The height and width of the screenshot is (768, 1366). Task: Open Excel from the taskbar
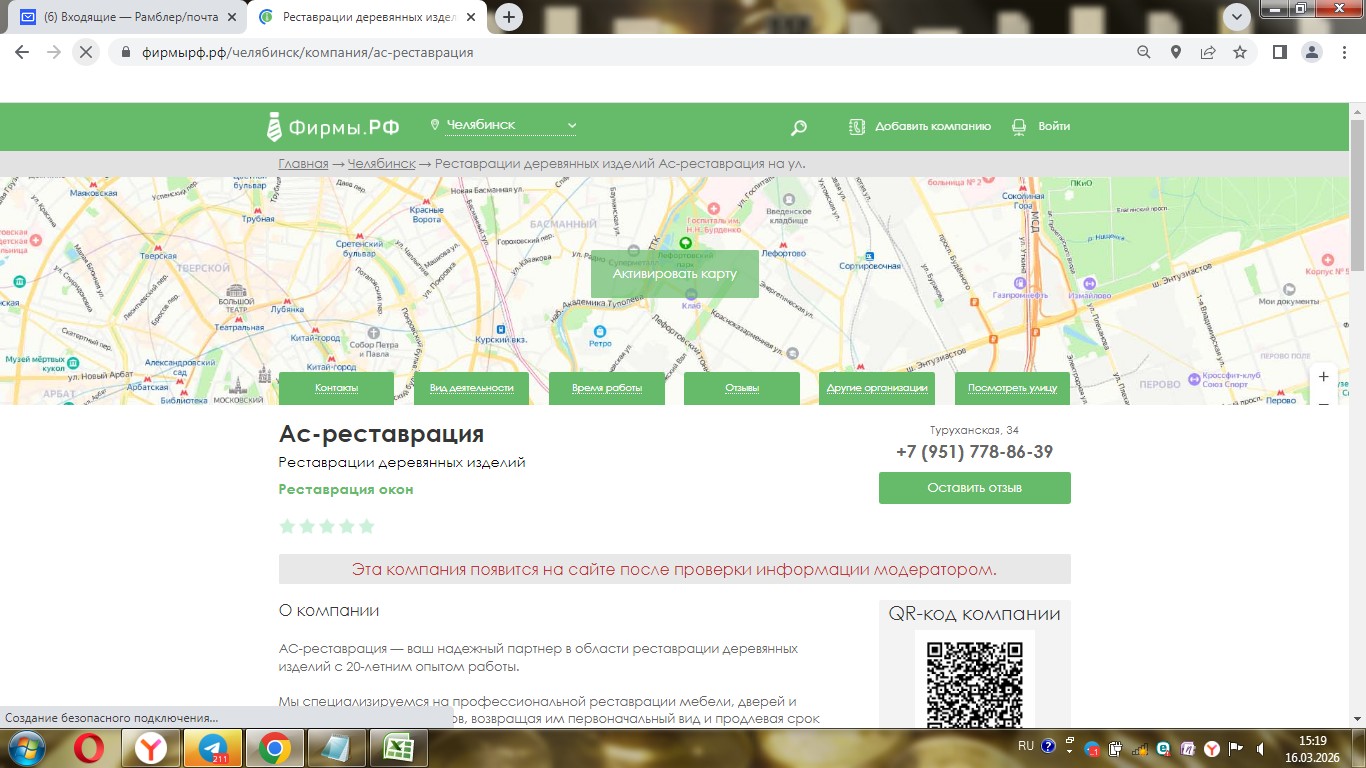(399, 748)
